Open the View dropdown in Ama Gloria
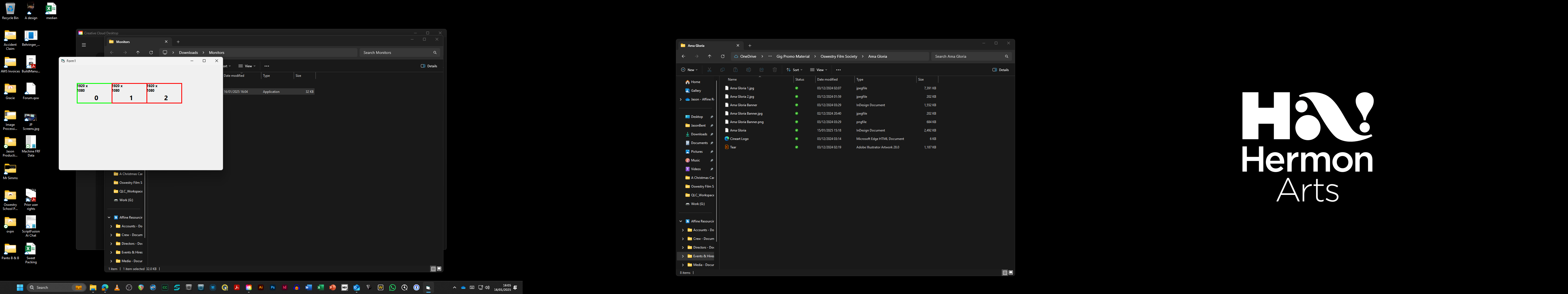Screen dimensions: 1568x294 (819, 69)
